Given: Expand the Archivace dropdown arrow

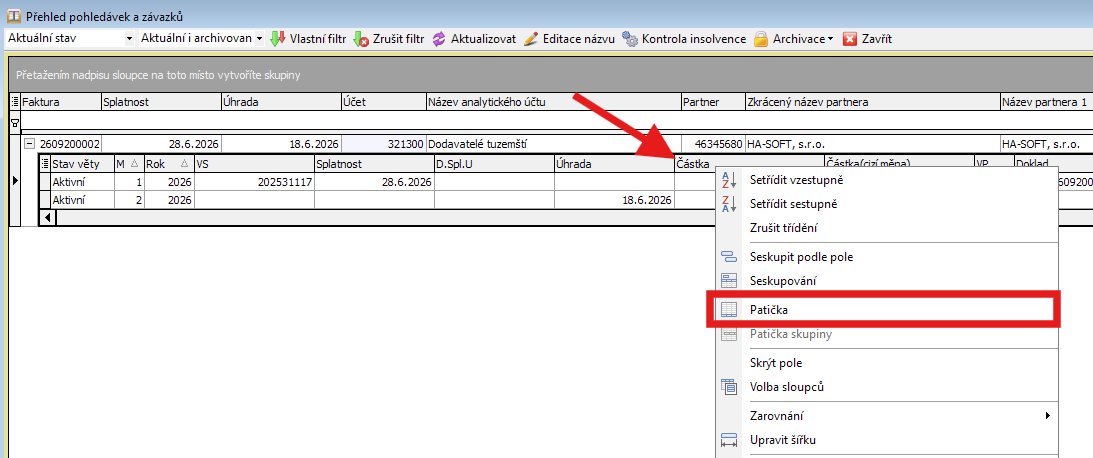Looking at the screenshot, I should click(830, 40).
